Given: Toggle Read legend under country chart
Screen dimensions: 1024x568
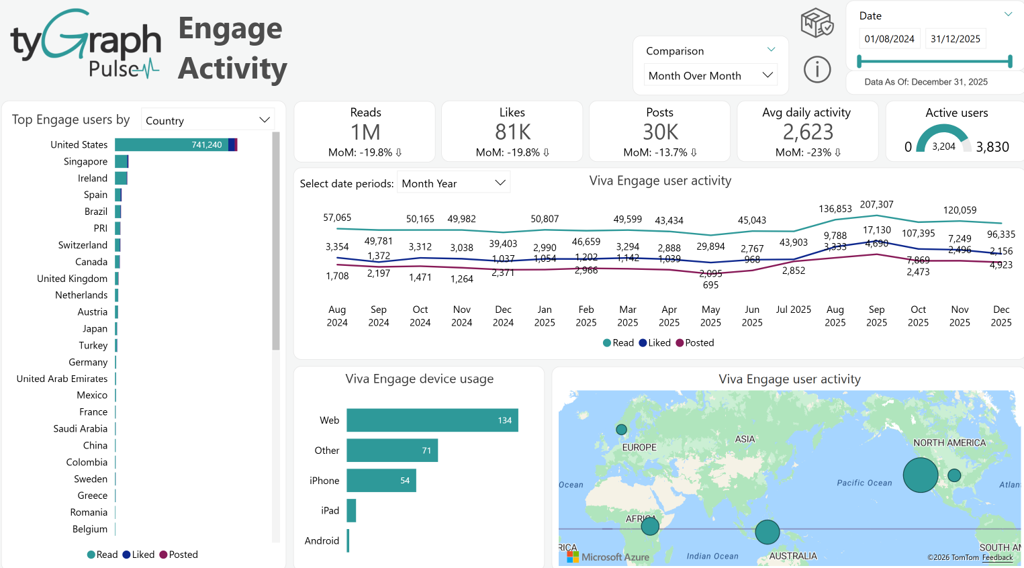Looking at the screenshot, I should 103,554.
